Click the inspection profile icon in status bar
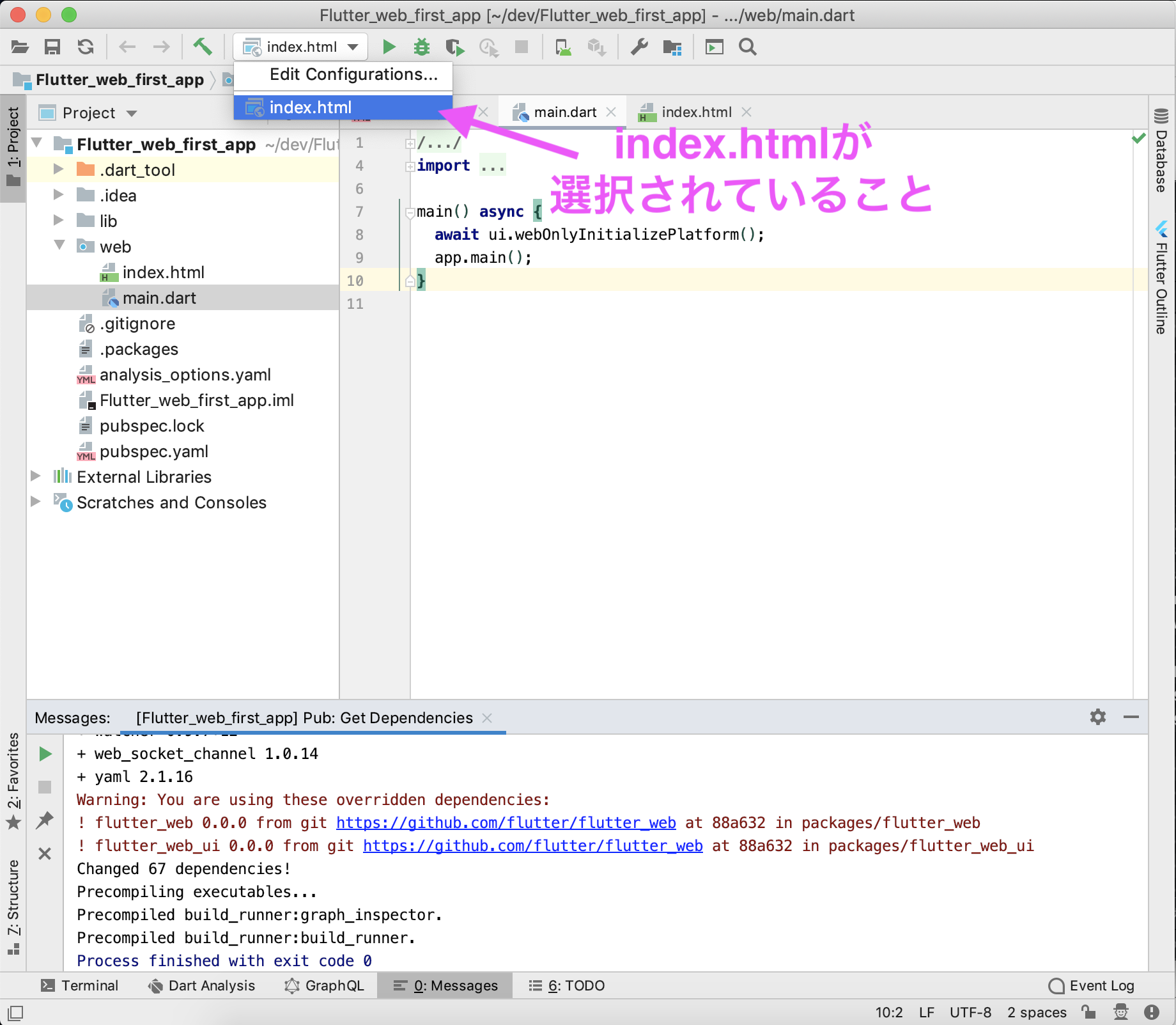The image size is (1176, 1025). pos(1121,1012)
